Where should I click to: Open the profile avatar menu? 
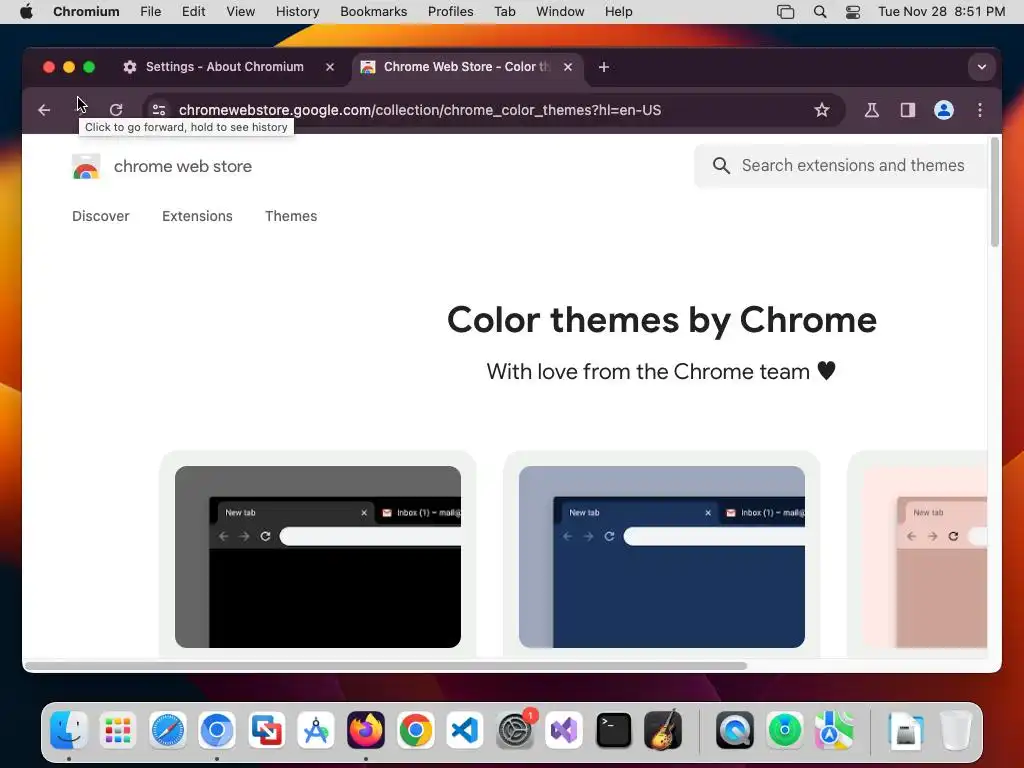(944, 110)
